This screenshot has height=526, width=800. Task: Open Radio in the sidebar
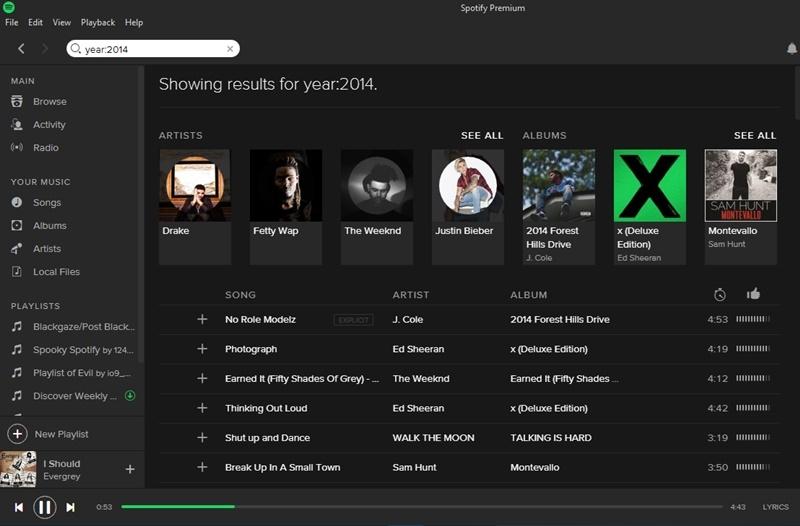[x=45, y=147]
